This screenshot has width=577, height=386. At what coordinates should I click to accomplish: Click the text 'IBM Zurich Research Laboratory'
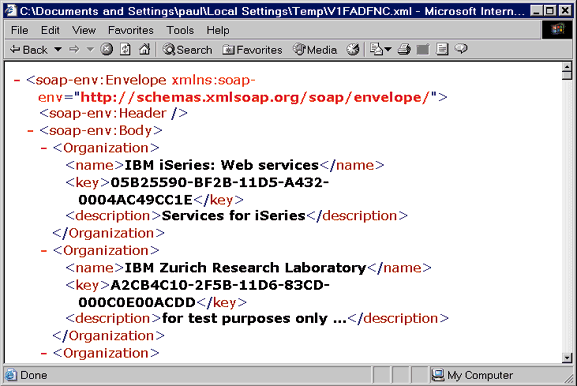[245, 268]
